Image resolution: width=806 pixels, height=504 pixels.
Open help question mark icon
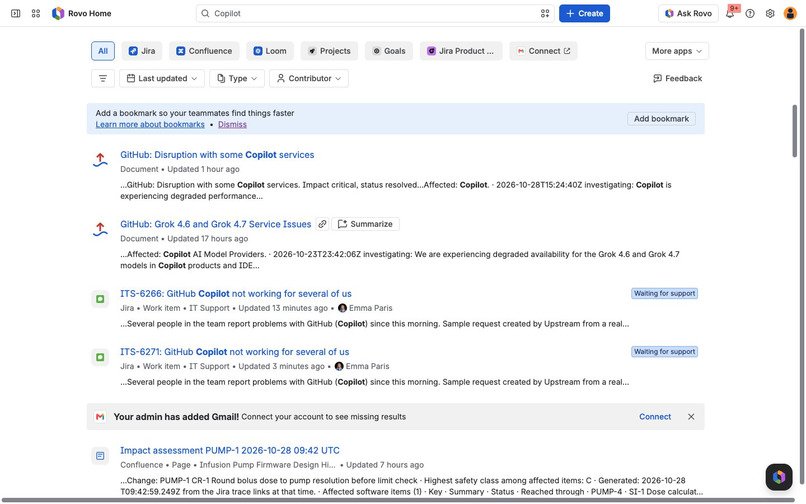point(750,13)
